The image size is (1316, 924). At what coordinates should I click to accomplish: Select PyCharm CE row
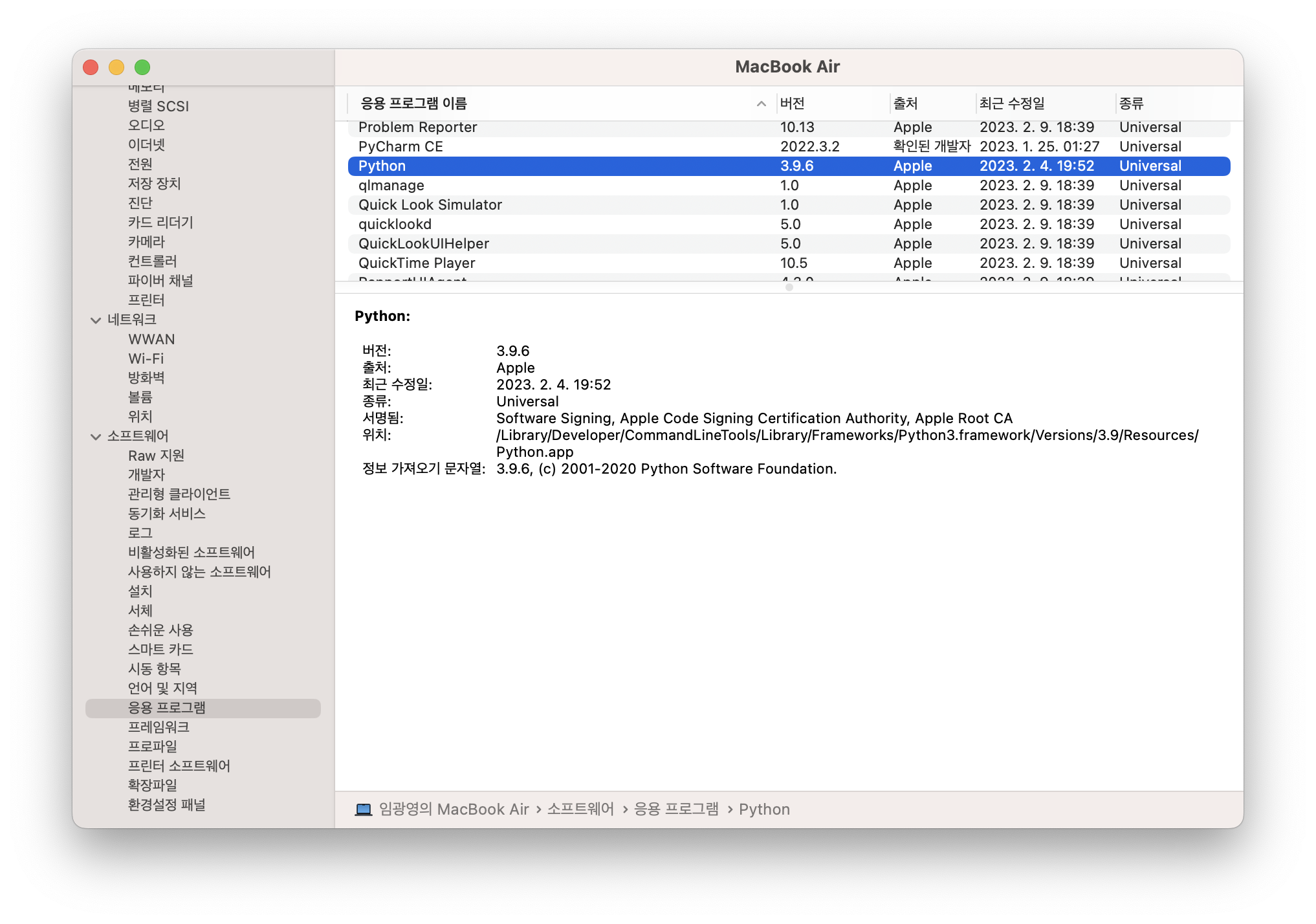point(400,147)
